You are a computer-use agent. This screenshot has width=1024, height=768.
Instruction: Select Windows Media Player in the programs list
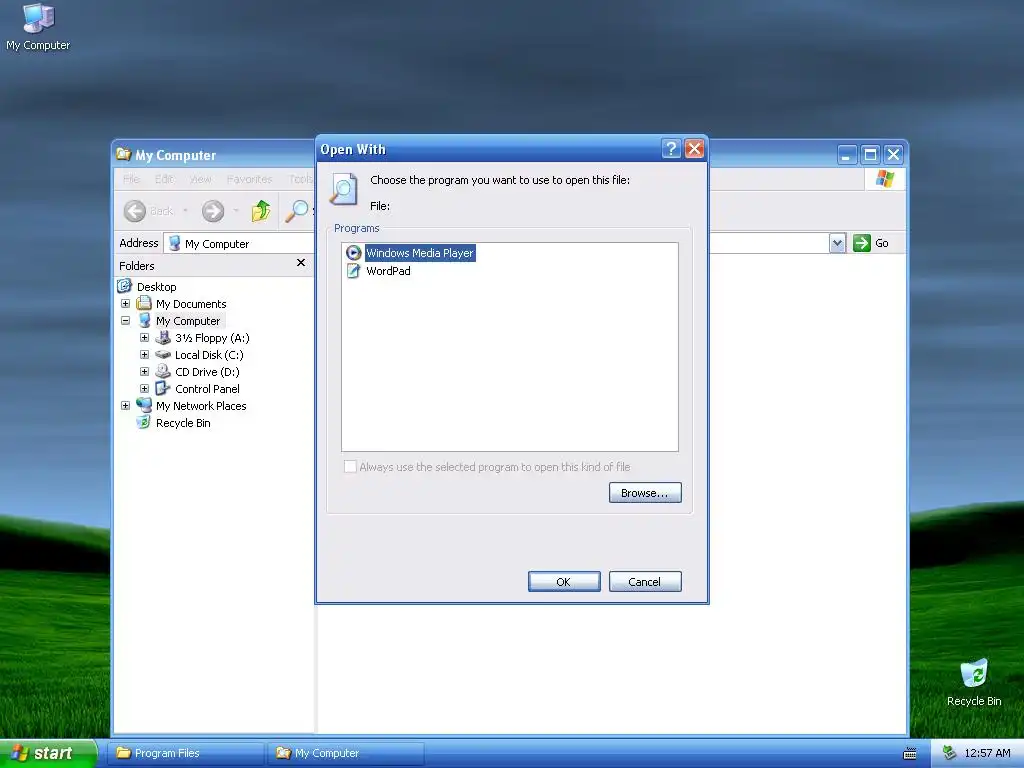coord(420,253)
